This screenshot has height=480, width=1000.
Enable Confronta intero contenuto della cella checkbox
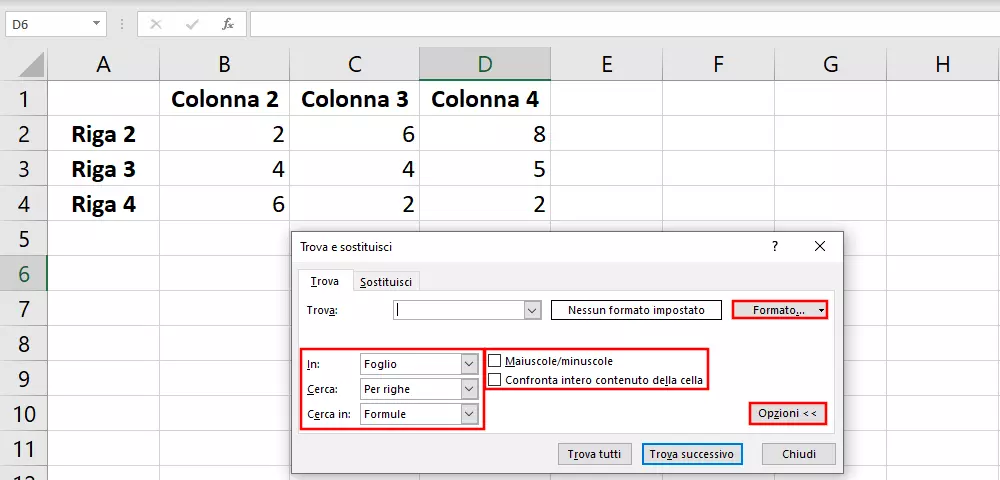[x=494, y=380]
